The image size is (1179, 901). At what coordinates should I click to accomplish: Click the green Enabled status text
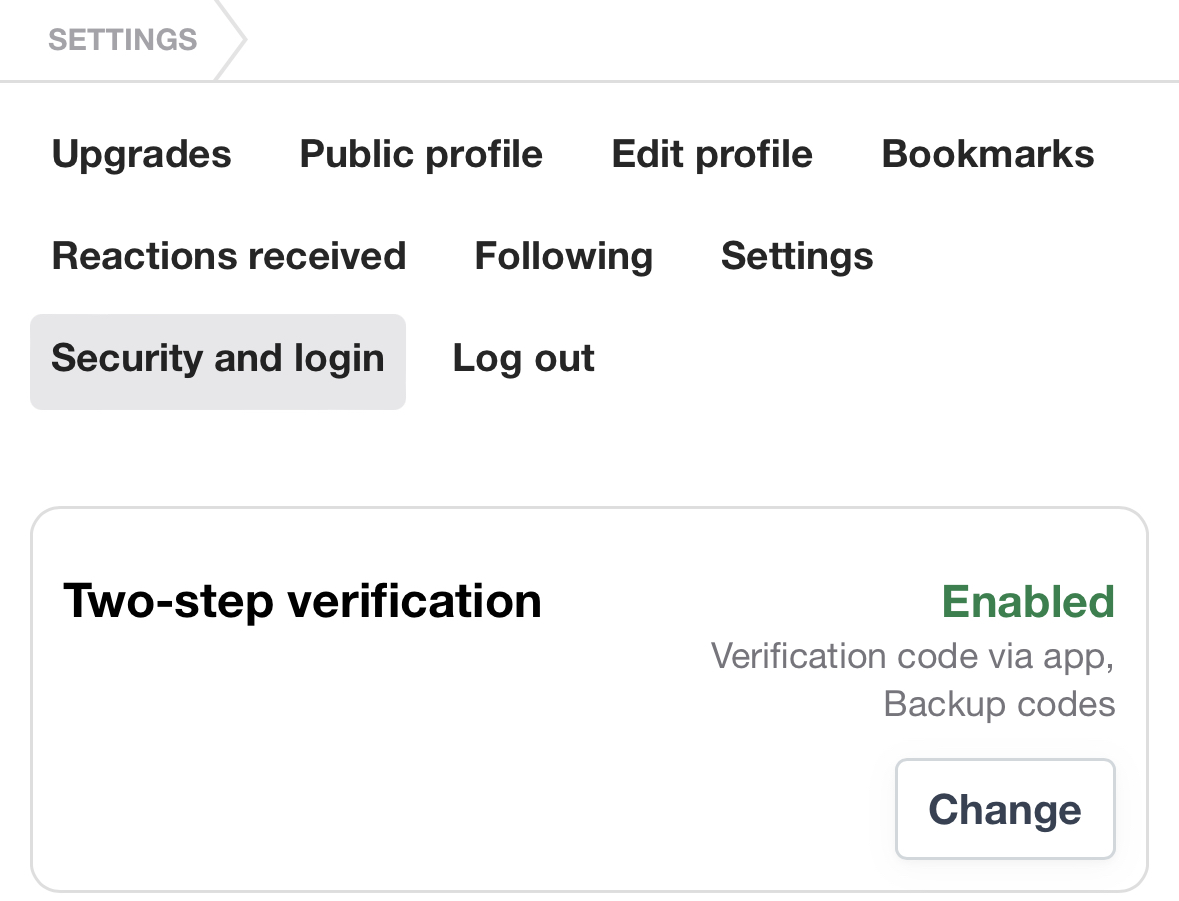1028,602
